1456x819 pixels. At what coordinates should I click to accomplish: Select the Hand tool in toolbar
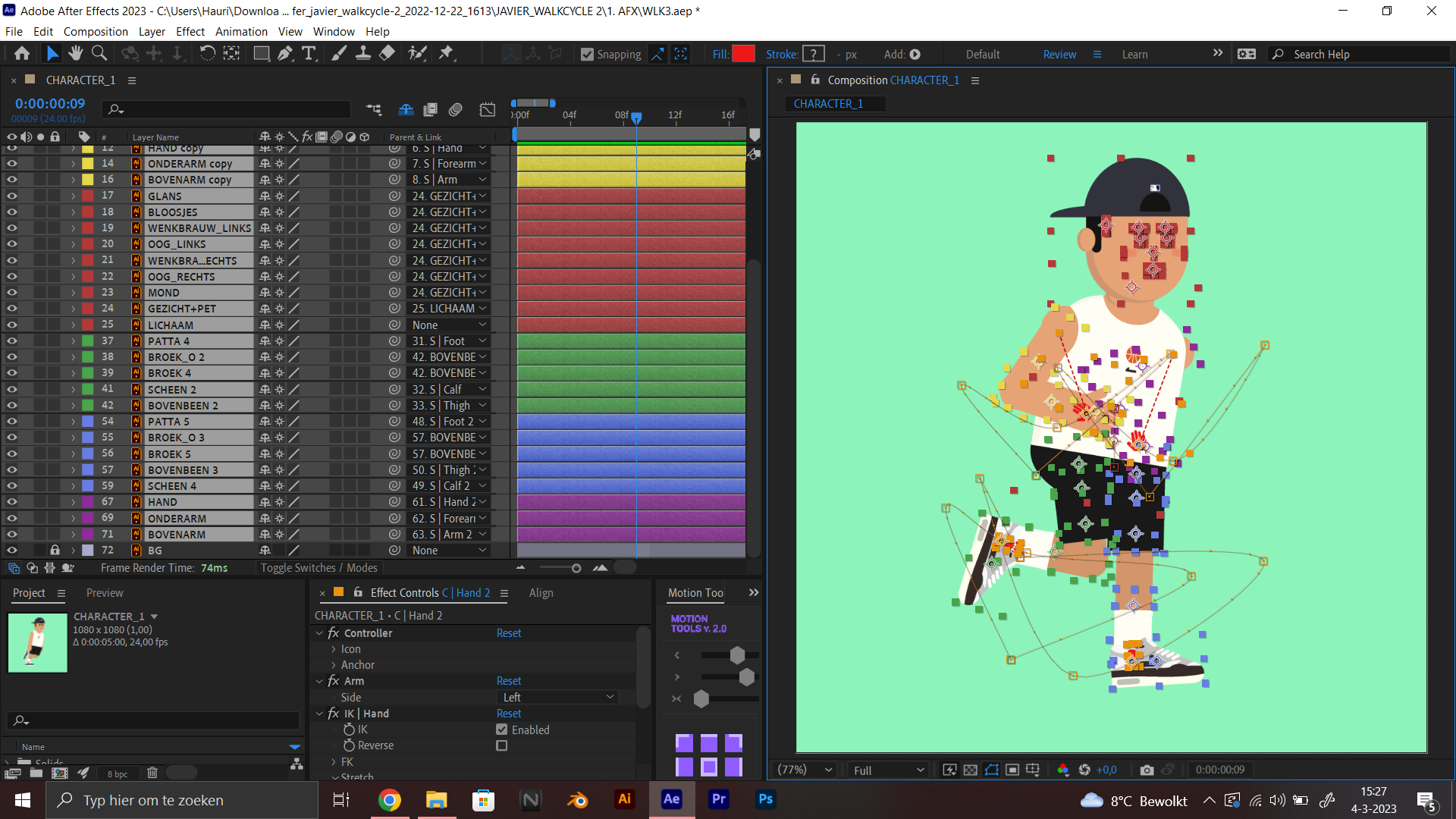tap(75, 53)
